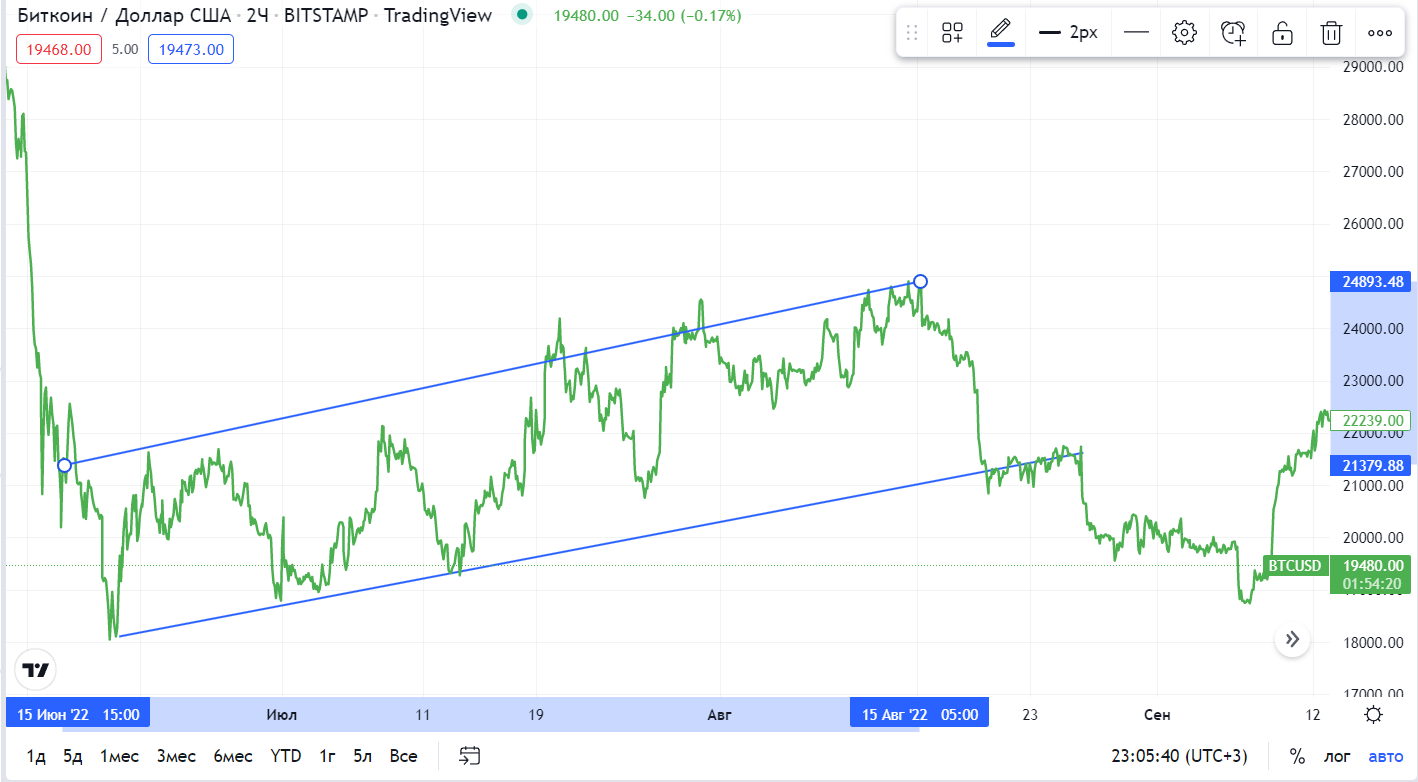Choose the line color pencil icon
Viewport: 1418px width, 782px height.
pyautogui.click(x=1001, y=33)
